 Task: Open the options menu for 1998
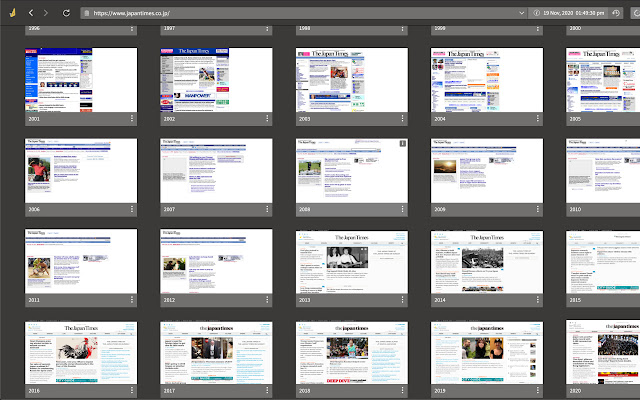tap(402, 29)
